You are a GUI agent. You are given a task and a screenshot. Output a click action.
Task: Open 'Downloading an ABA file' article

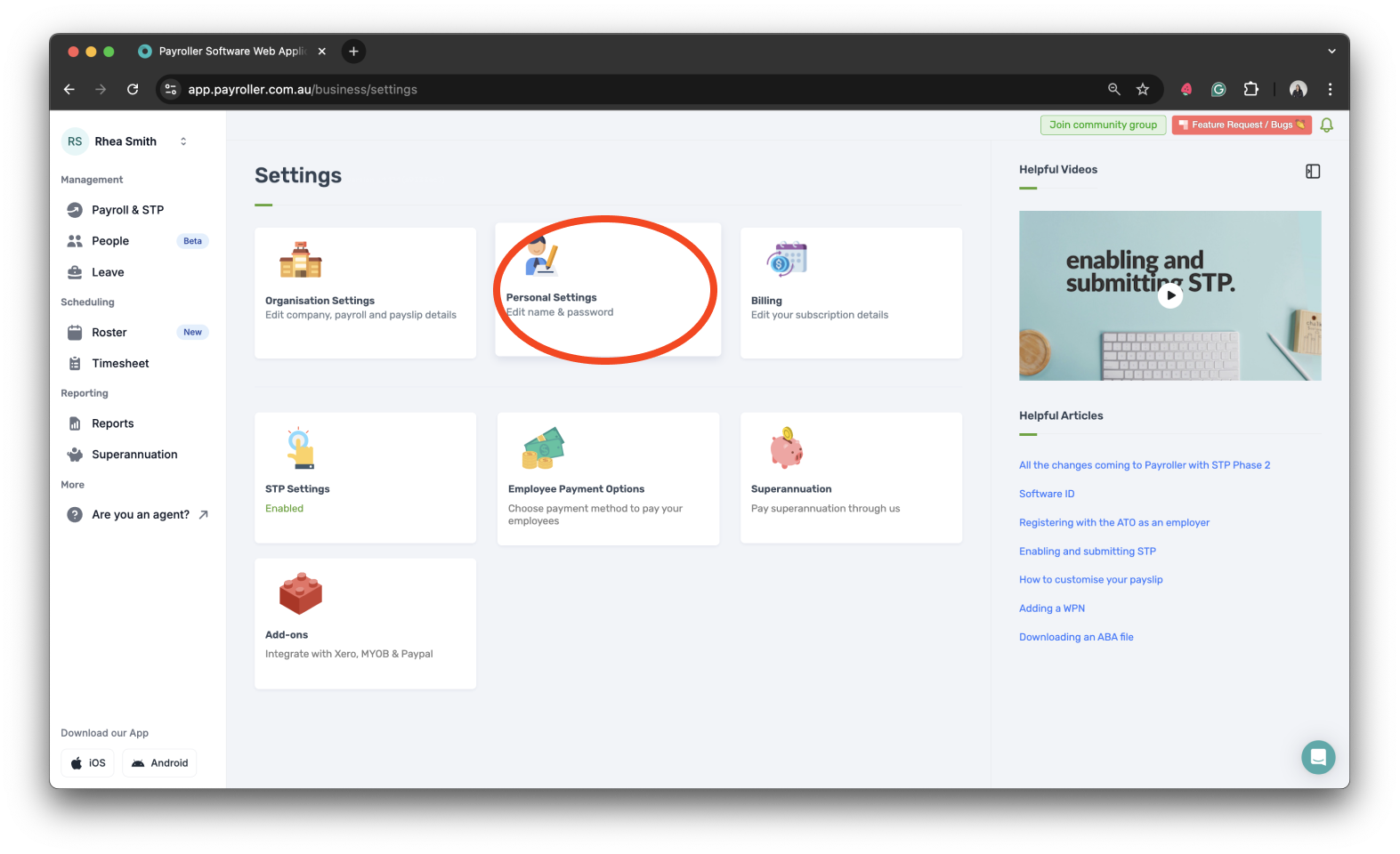[x=1076, y=637]
